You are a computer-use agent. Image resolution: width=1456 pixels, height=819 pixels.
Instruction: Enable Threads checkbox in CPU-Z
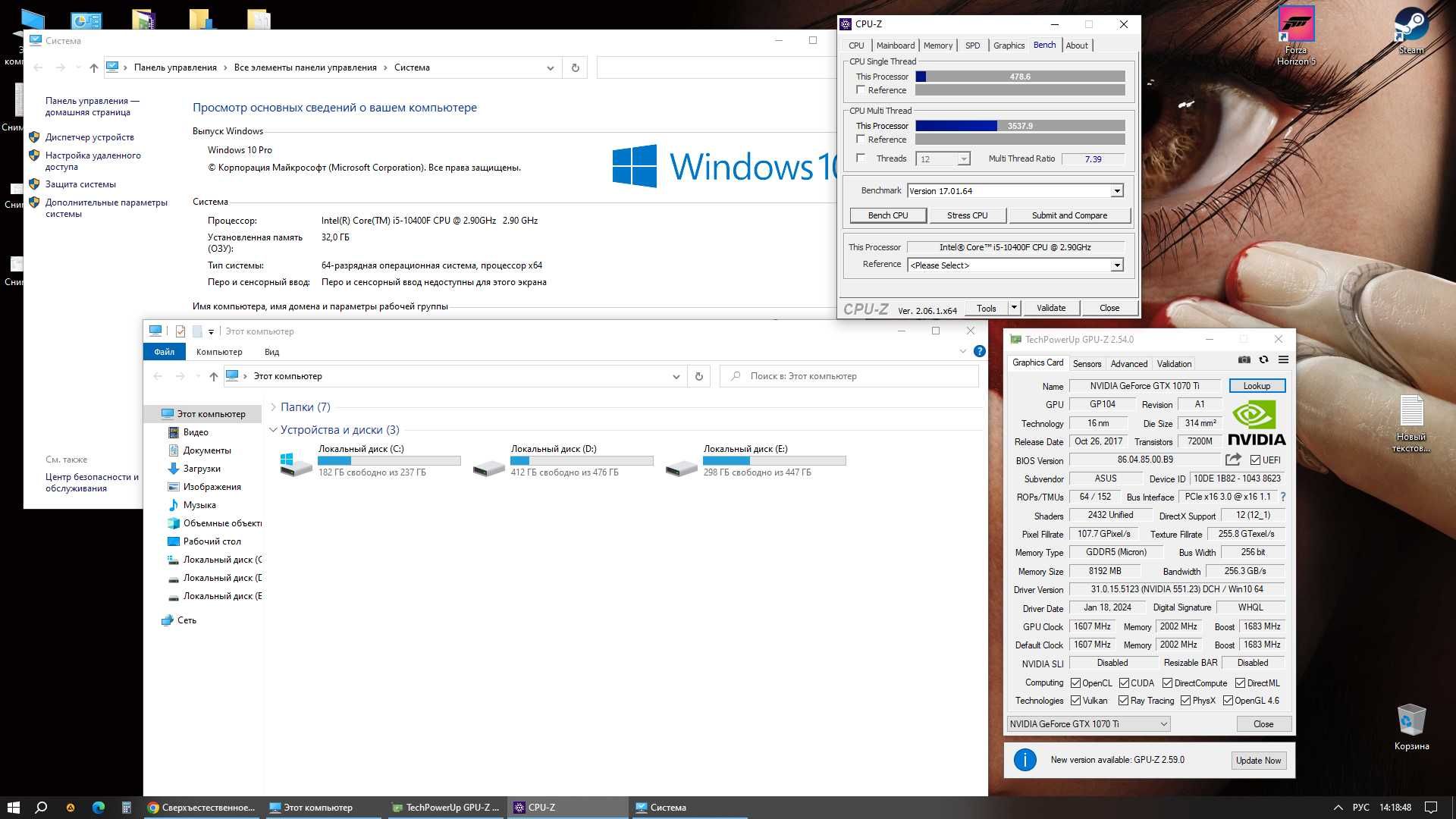coord(861,158)
